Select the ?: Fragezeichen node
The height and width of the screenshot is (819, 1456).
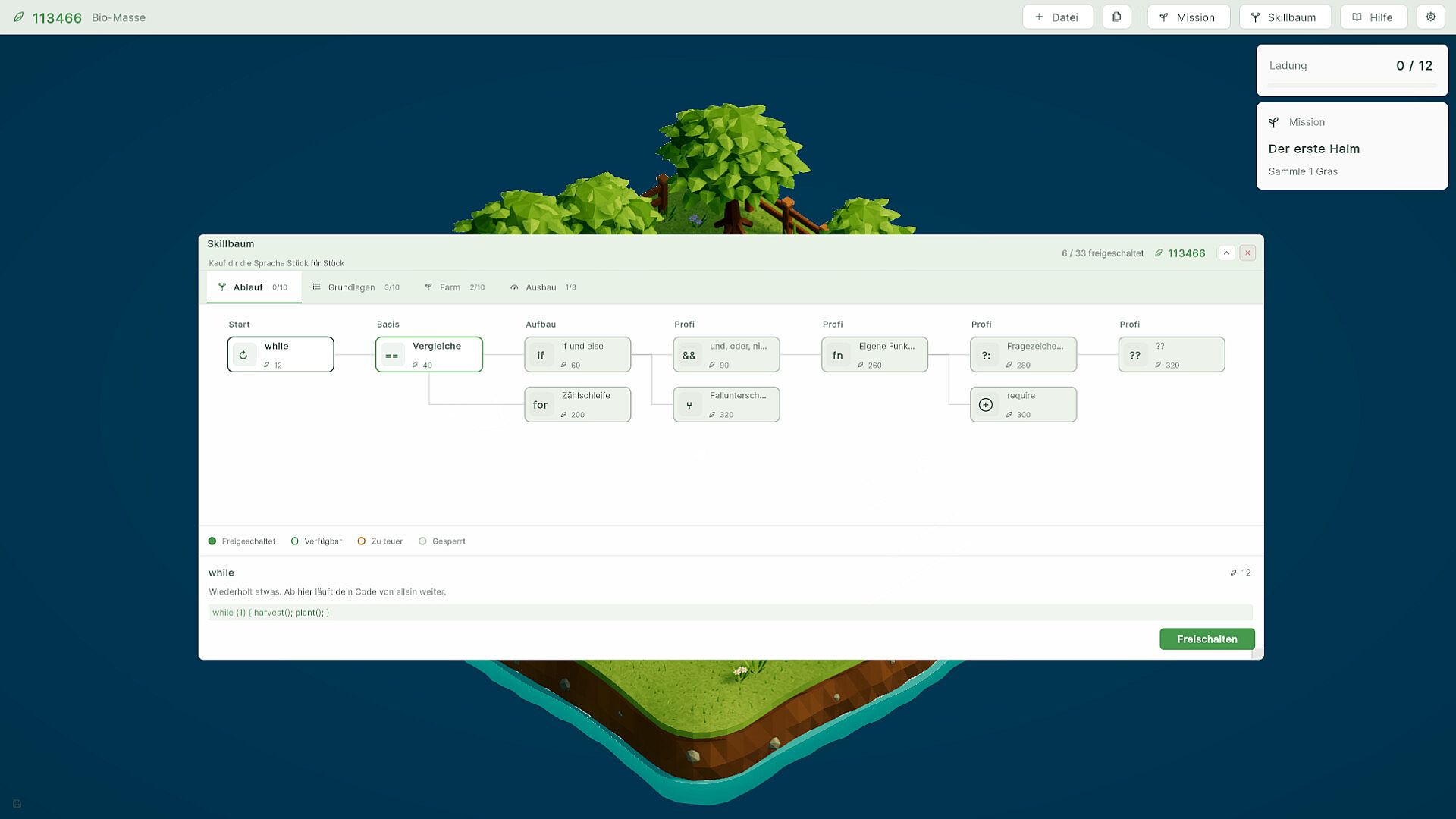click(x=1023, y=354)
